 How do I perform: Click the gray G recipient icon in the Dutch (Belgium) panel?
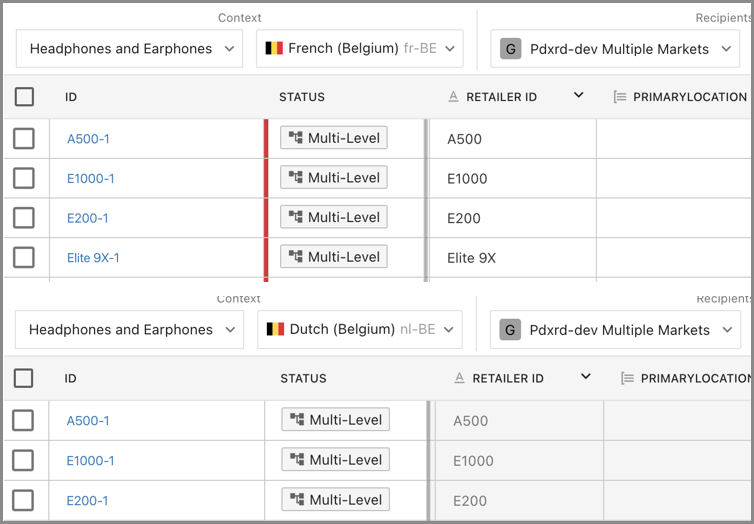(x=510, y=329)
